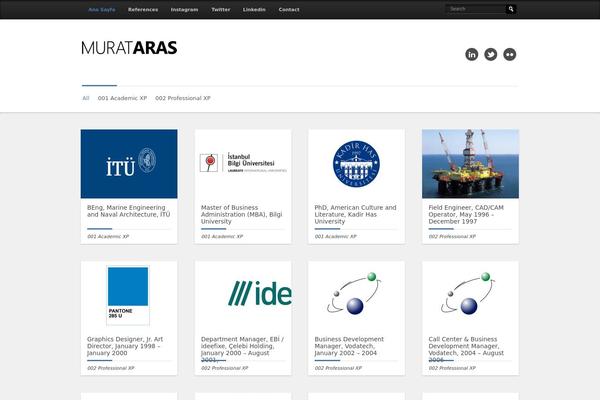Open Call Center & Business Development Manager title
The height and width of the screenshot is (400, 600).
tap(466, 349)
